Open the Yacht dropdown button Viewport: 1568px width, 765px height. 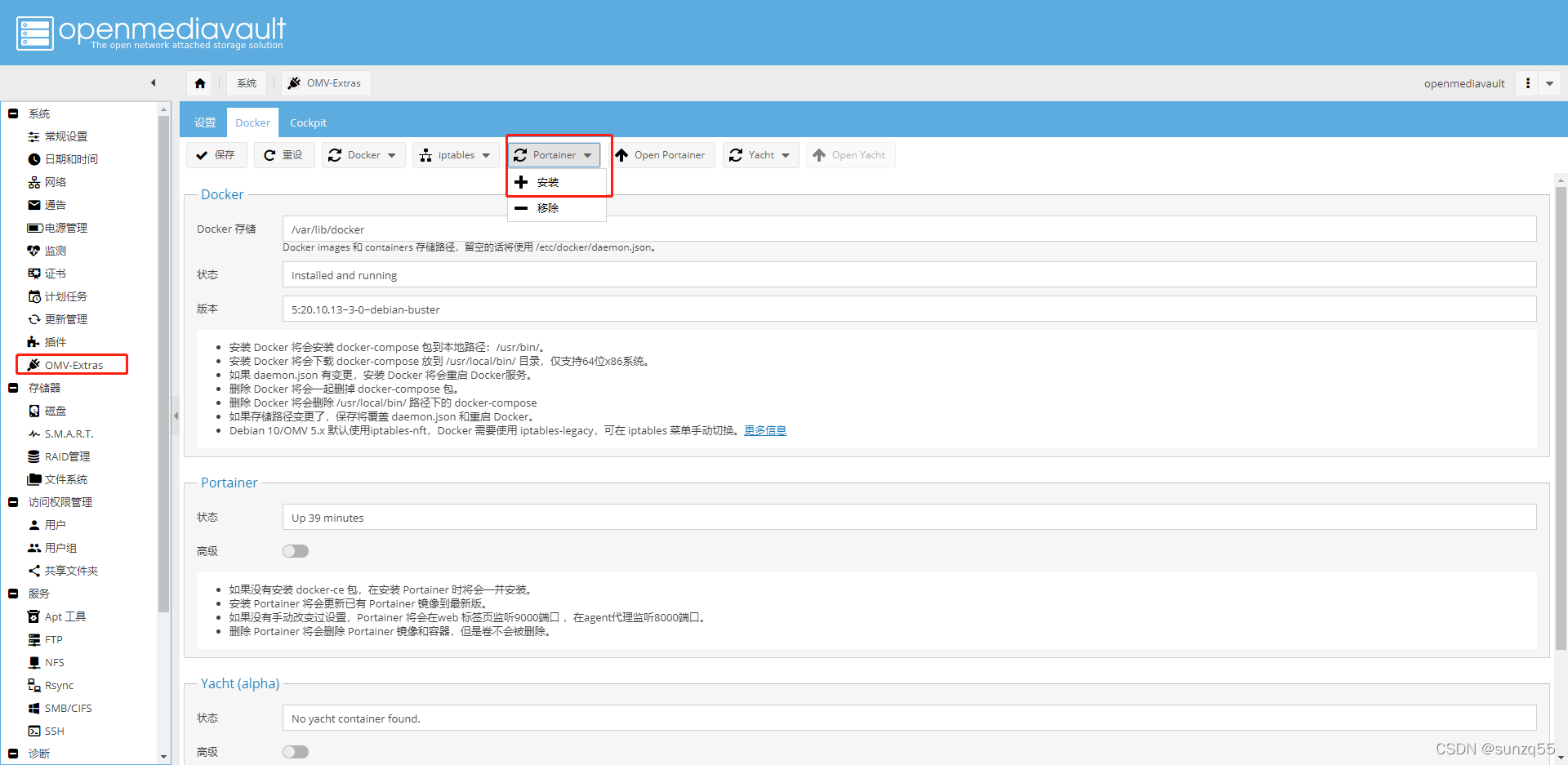coord(760,155)
